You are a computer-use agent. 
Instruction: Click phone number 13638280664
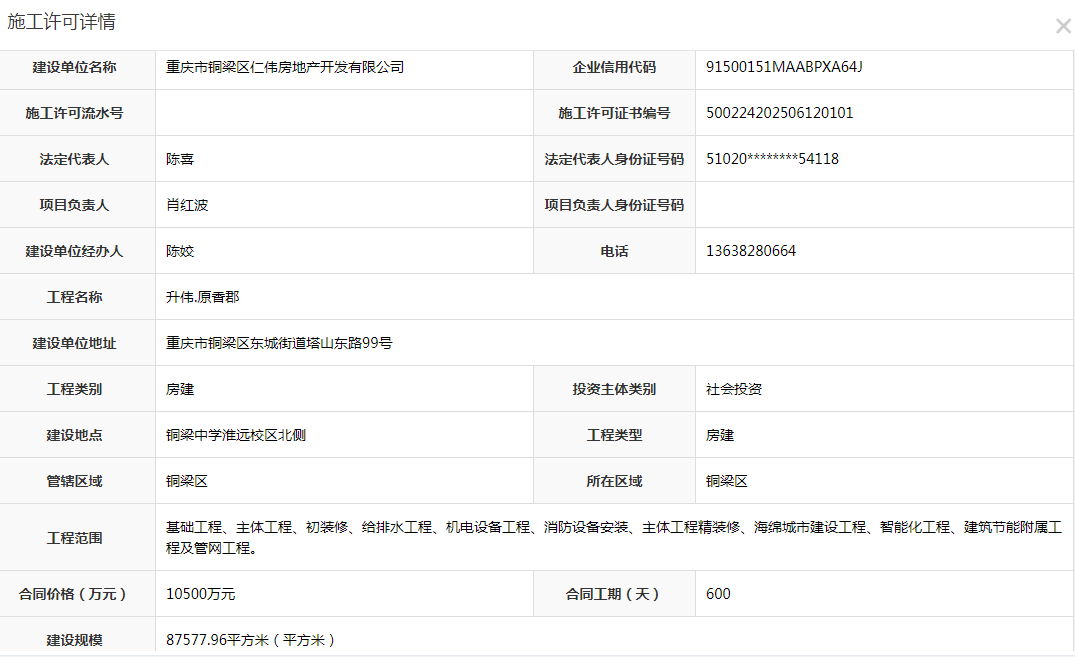coord(751,251)
